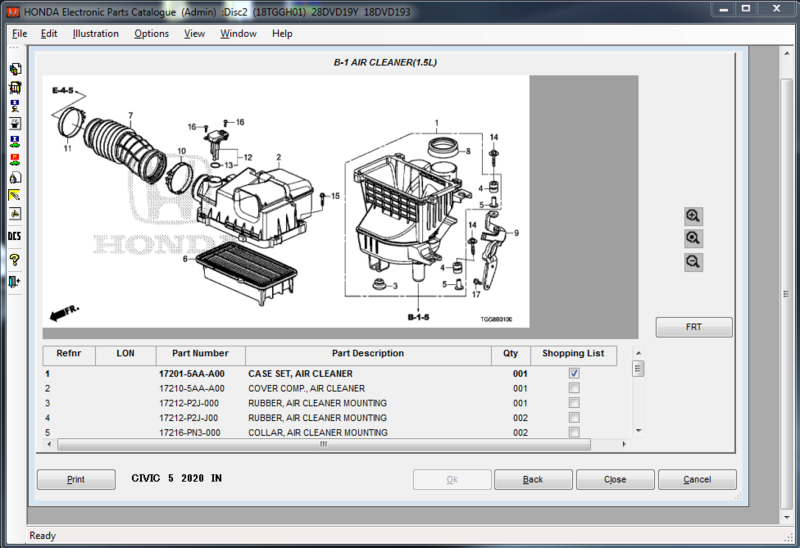
Task: Click parts list scrollbar up arrow
Action: (x=638, y=353)
